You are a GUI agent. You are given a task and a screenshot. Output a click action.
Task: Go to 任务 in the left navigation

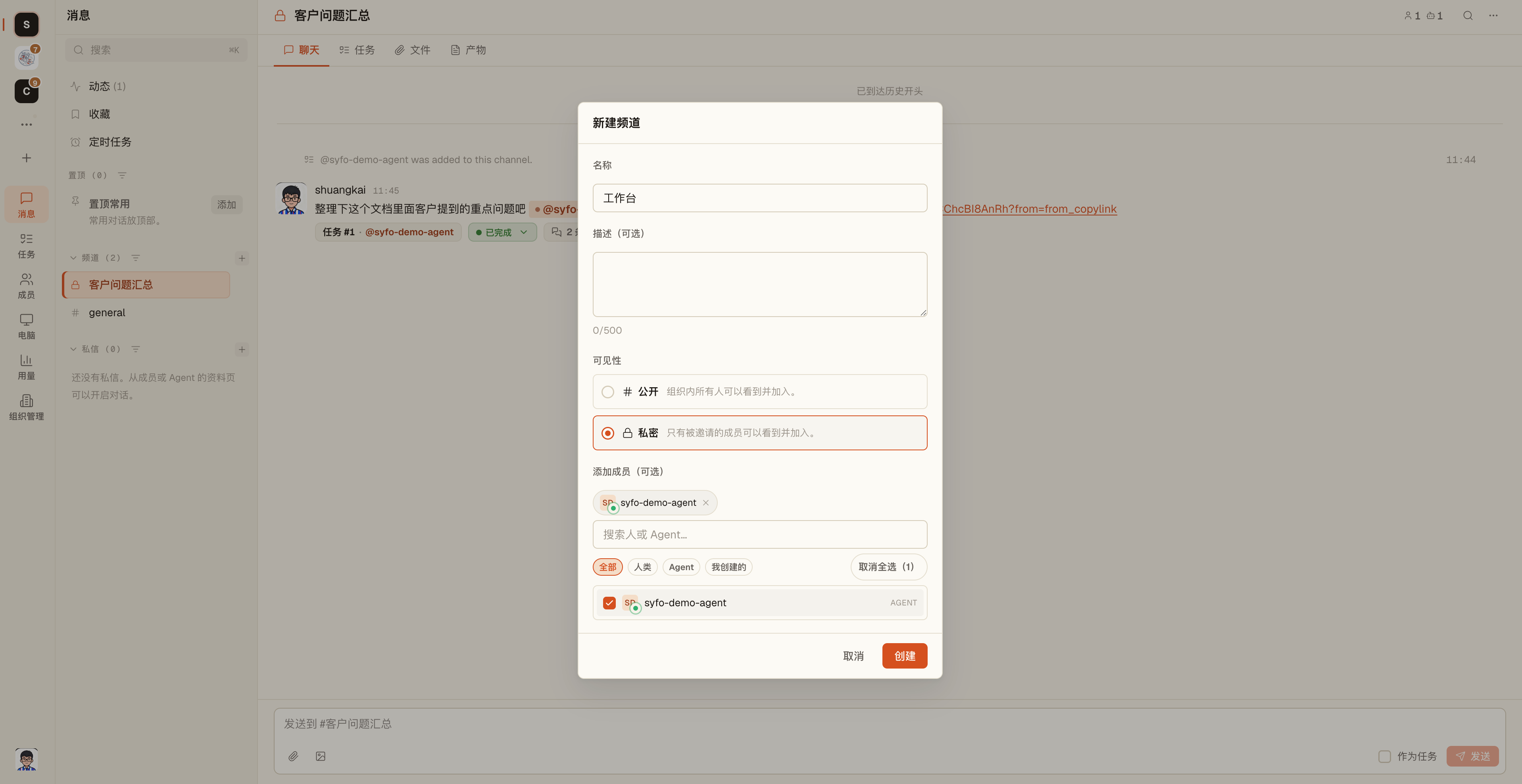[x=26, y=245]
